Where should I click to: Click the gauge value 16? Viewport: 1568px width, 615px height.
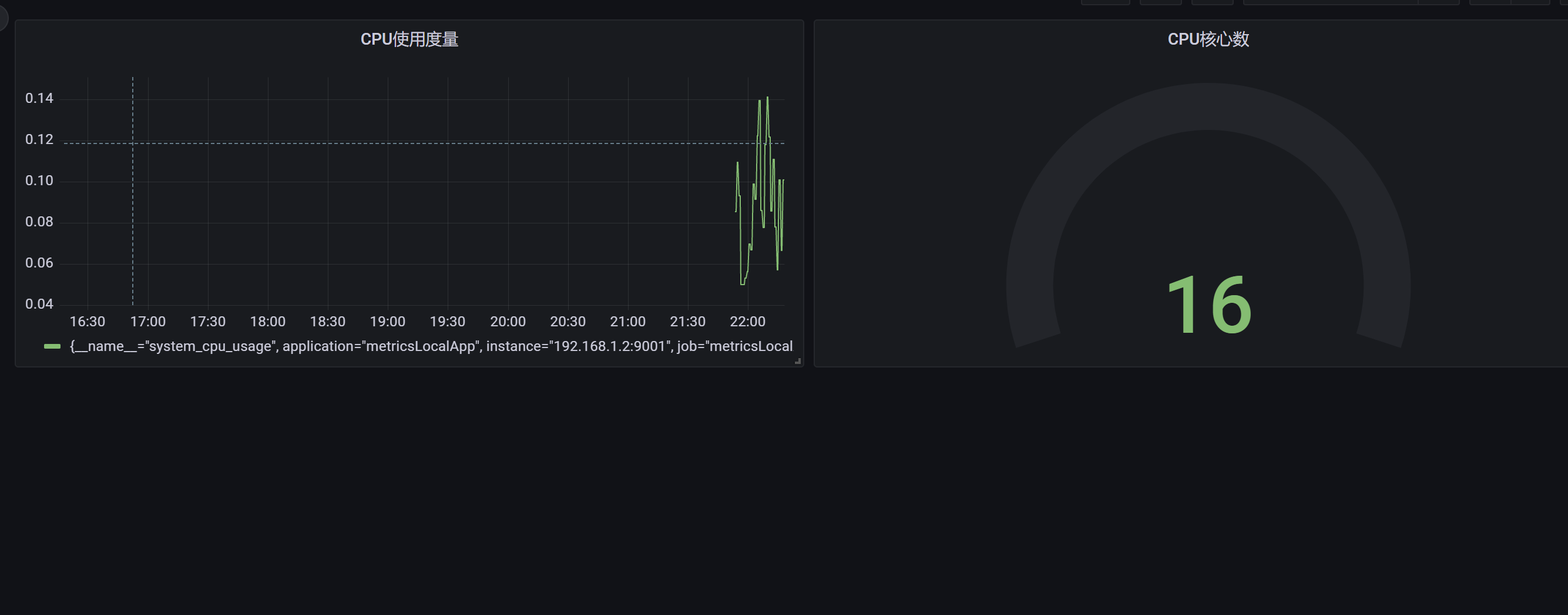click(1208, 305)
